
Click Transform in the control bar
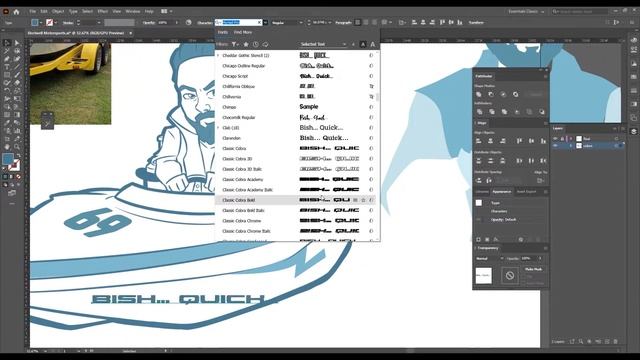click(476, 22)
